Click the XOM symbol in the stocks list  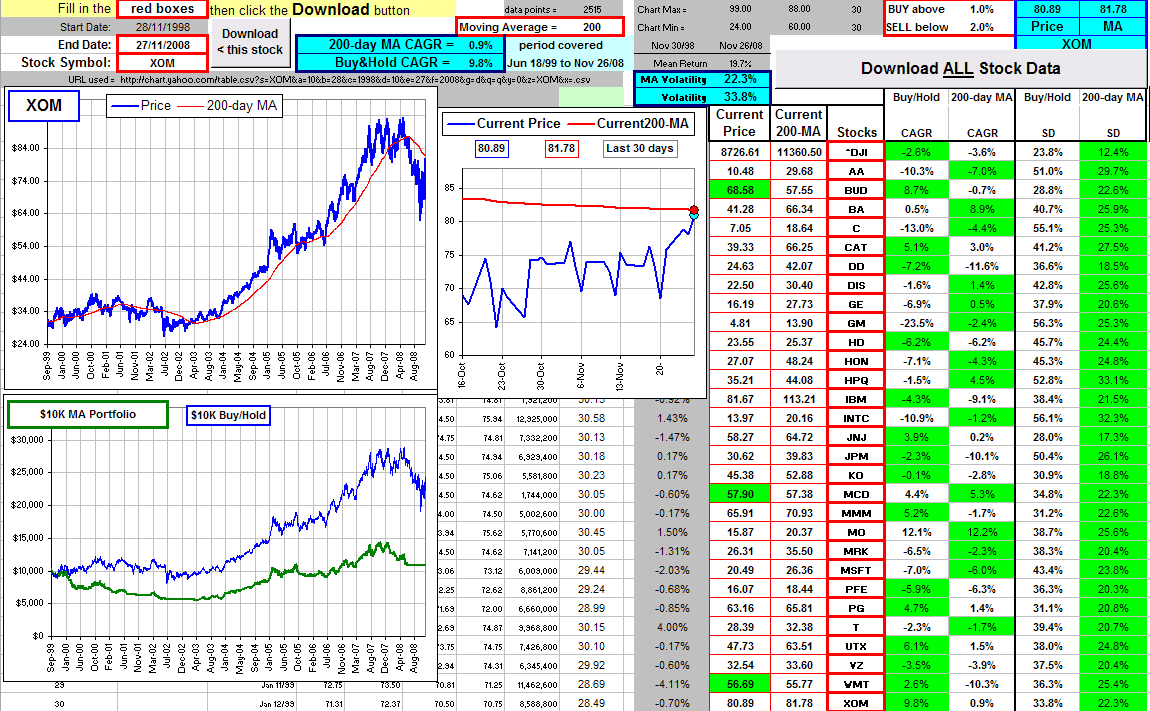click(x=856, y=703)
